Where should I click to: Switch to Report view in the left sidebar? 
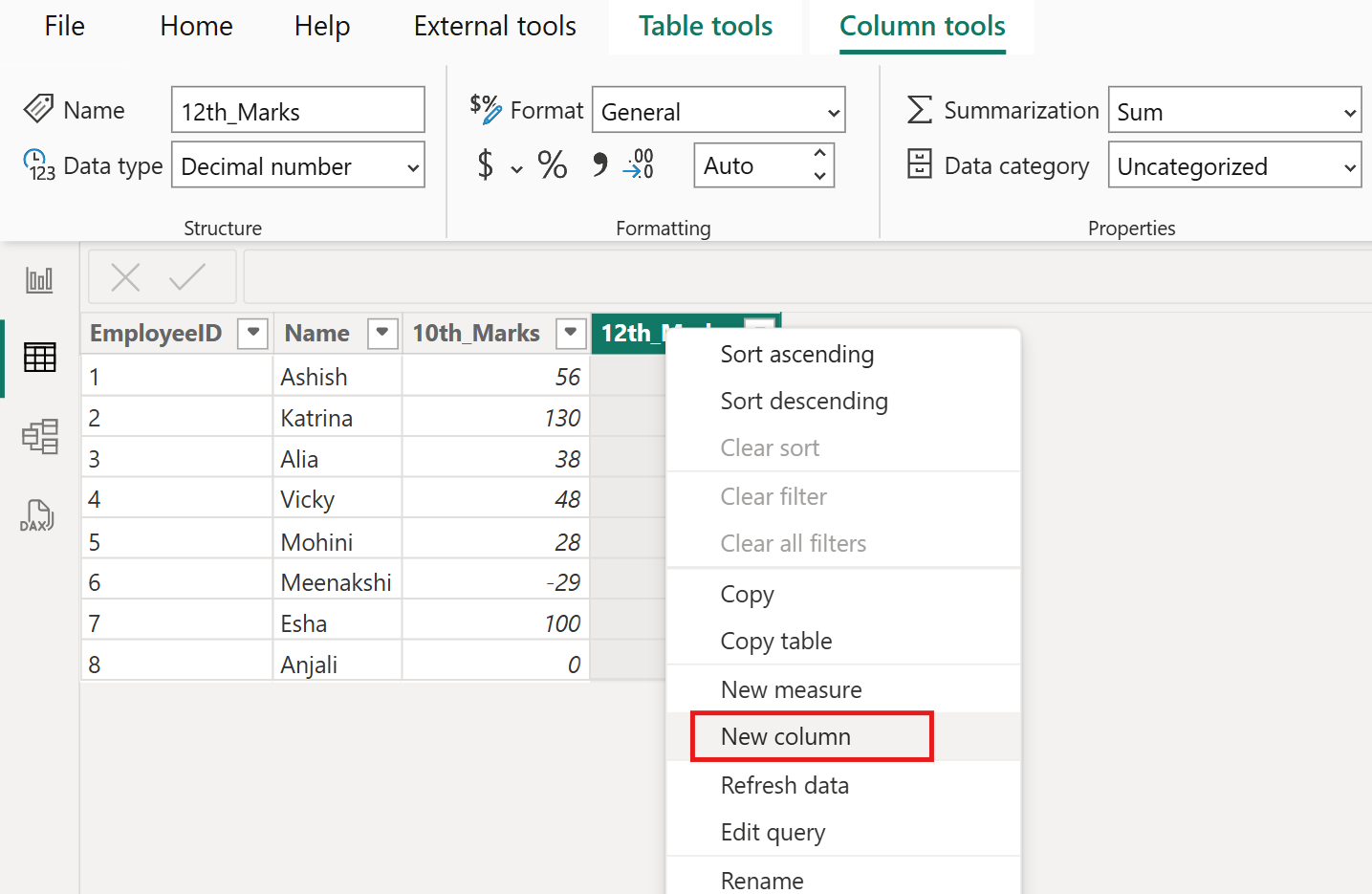pos(38,279)
